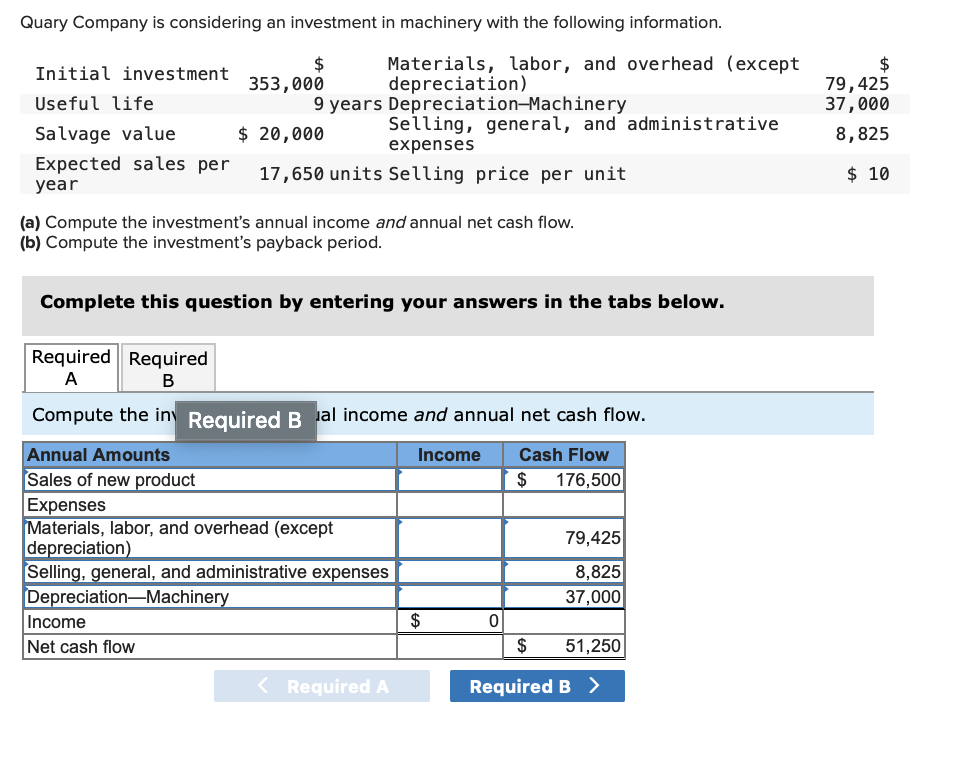
Task: Click the right chevron on Required B button
Action: point(594,685)
